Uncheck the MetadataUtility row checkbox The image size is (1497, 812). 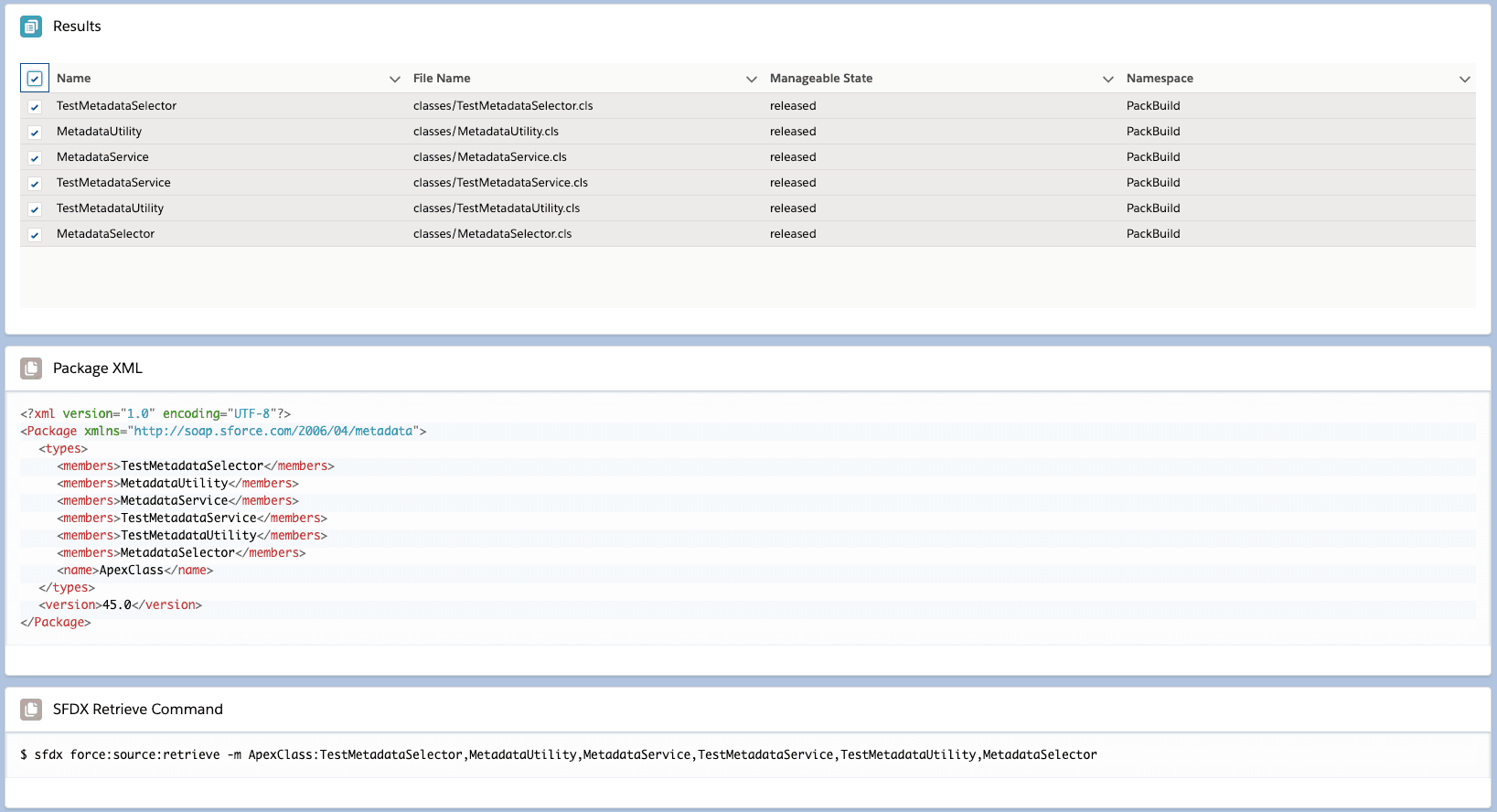pos(35,133)
